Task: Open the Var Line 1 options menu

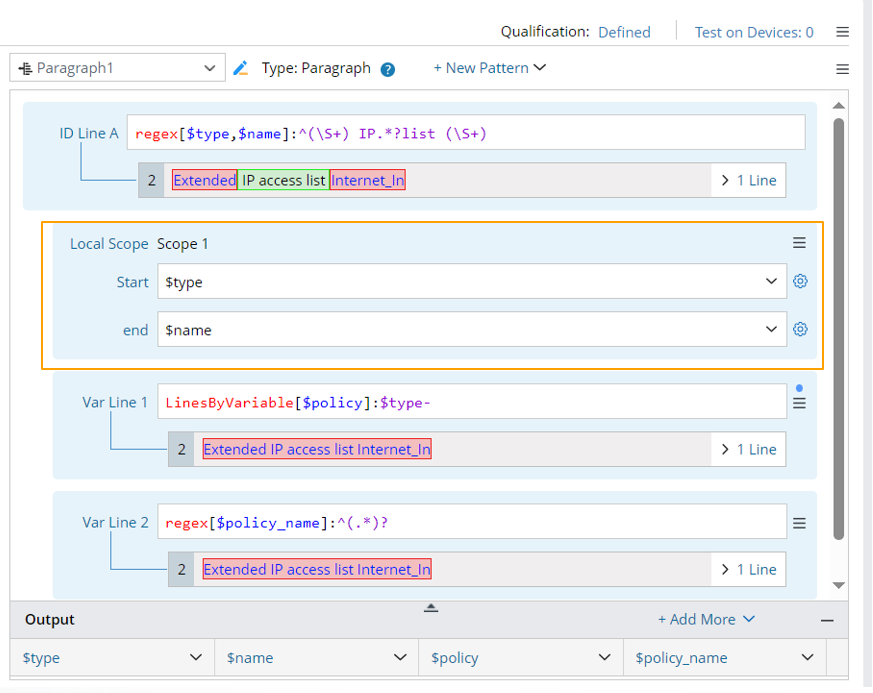Action: (799, 403)
